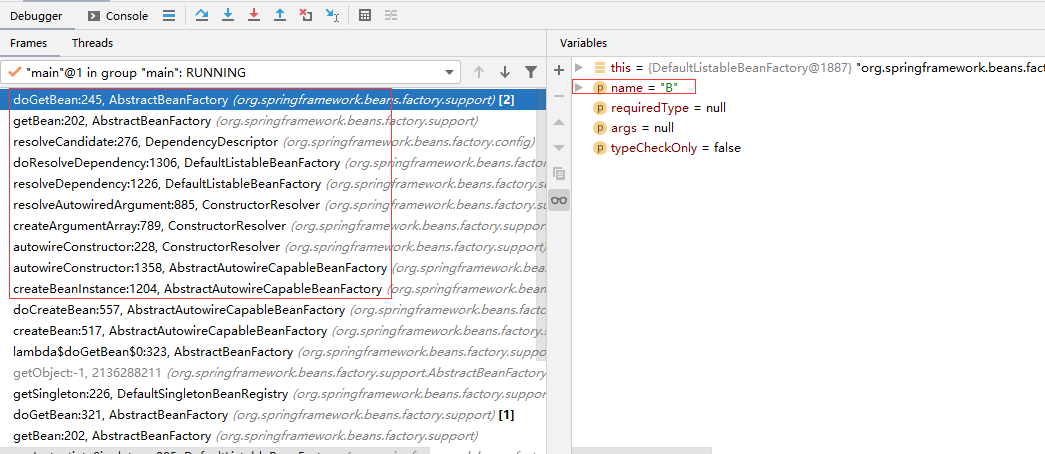Click the red Force Step Into icon
1045x454 pixels.
point(253,15)
